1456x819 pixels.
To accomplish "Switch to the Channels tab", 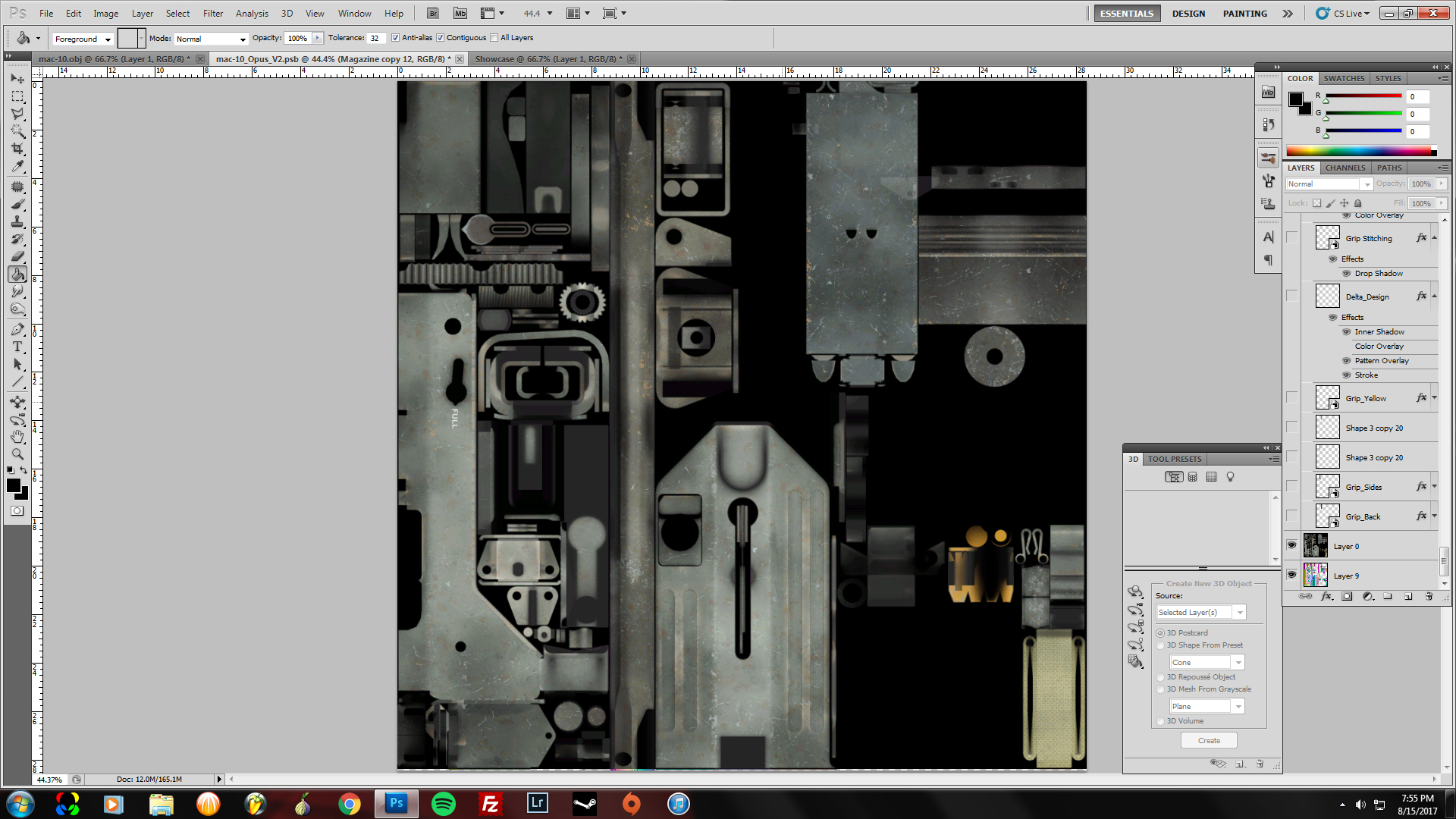I will coord(1345,168).
